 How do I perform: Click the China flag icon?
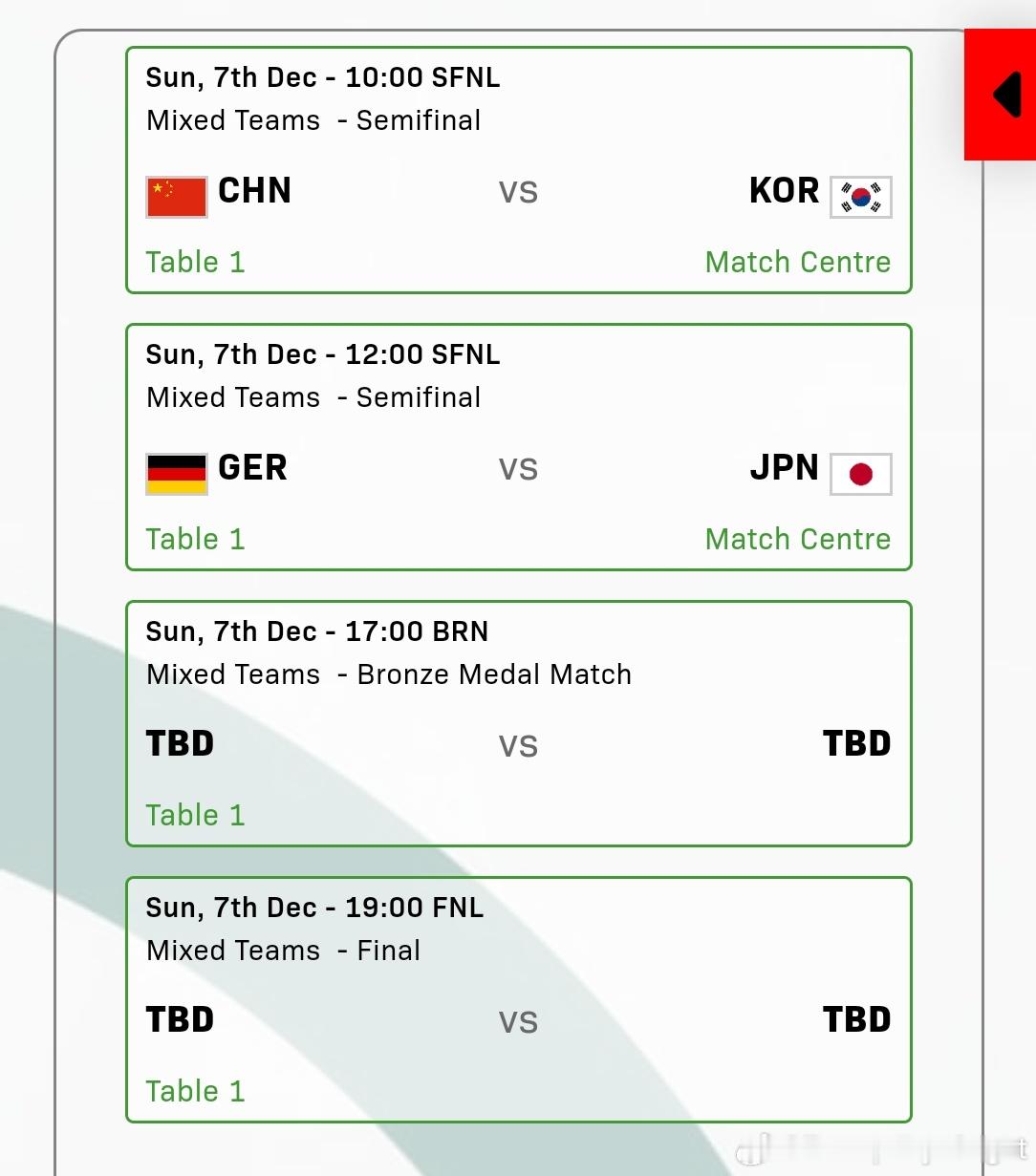(177, 197)
